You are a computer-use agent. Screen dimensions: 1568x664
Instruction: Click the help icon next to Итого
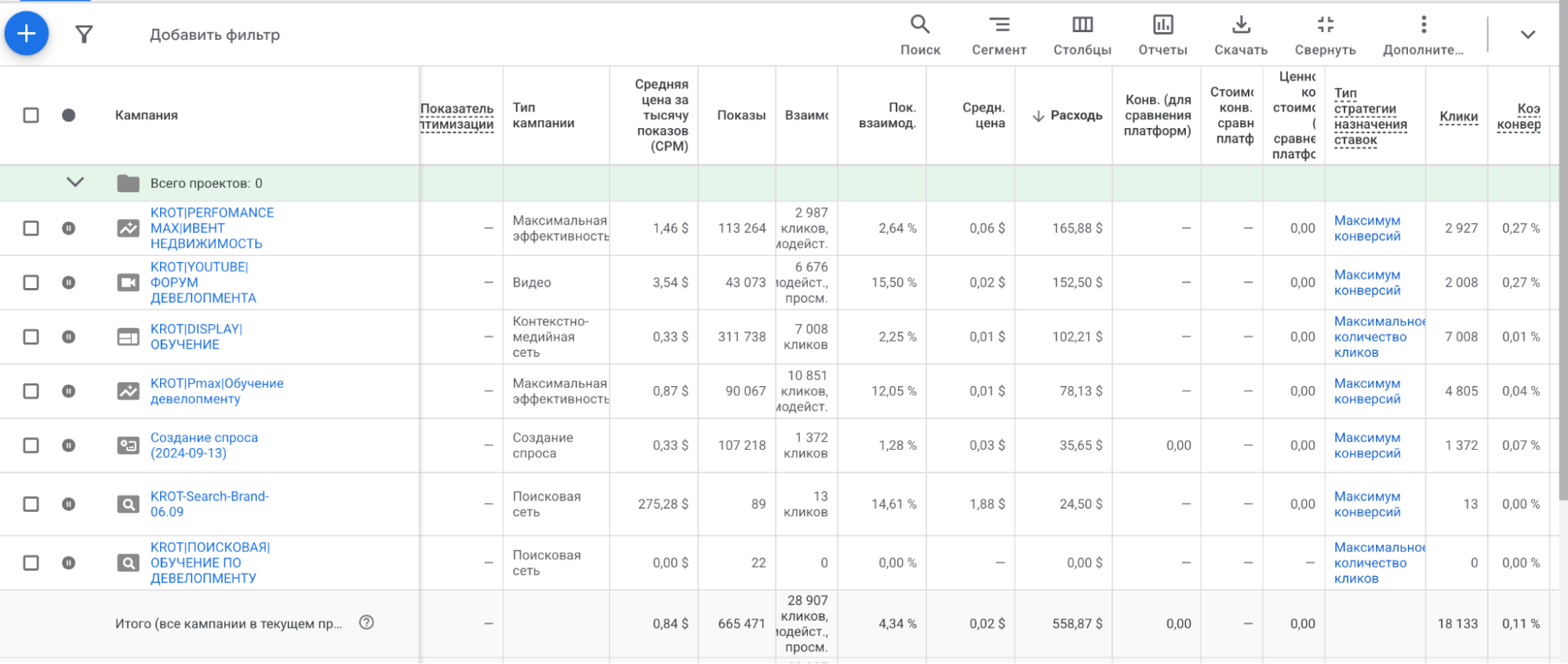pyautogui.click(x=366, y=622)
